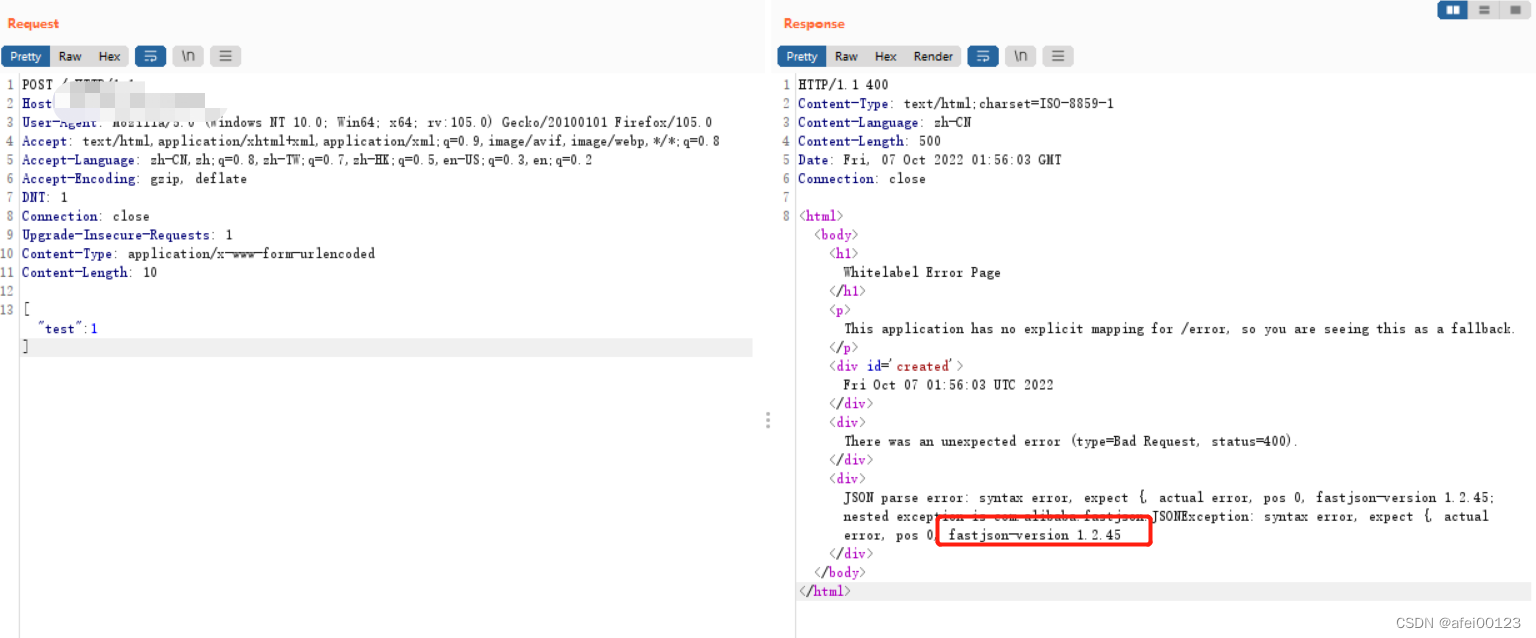Activate Pretty view for the Response
Image resolution: width=1536 pixels, height=638 pixels.
[801, 56]
